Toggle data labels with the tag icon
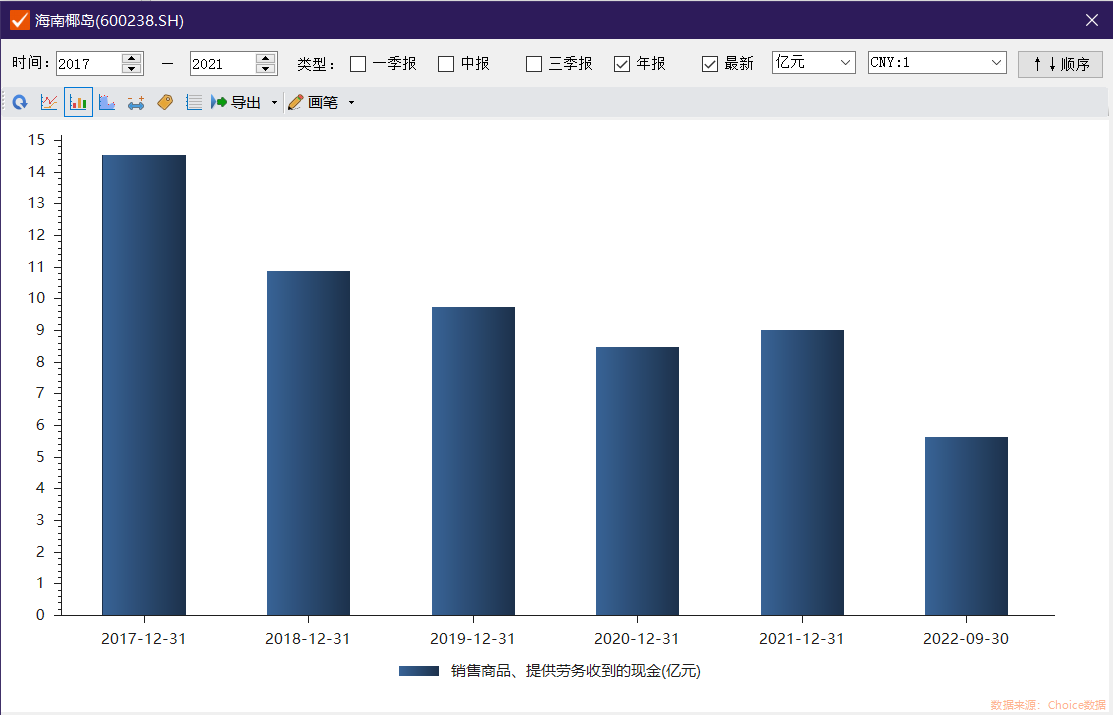This screenshot has height=715, width=1113. click(165, 102)
